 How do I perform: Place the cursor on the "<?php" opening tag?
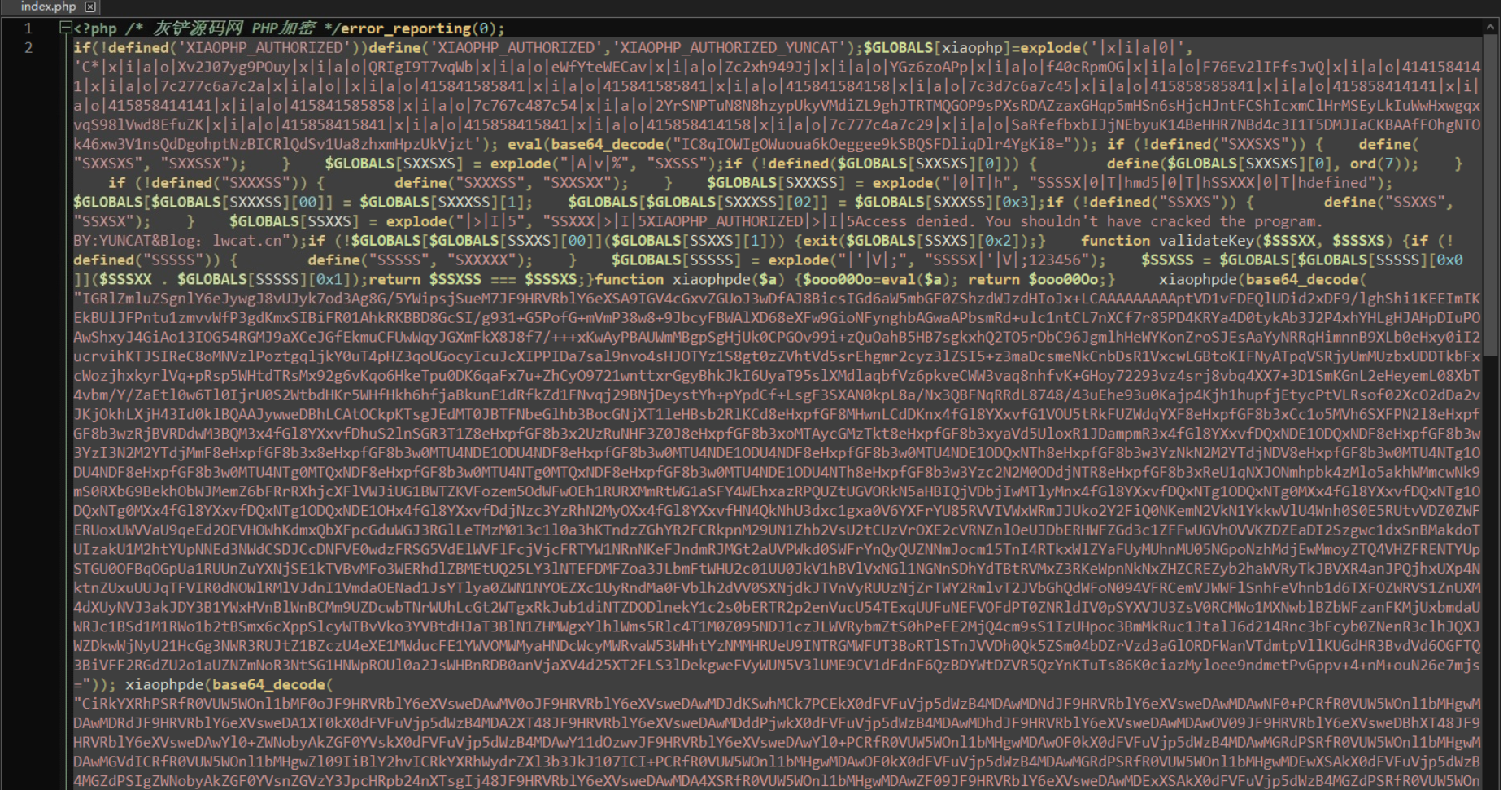click(x=95, y=28)
